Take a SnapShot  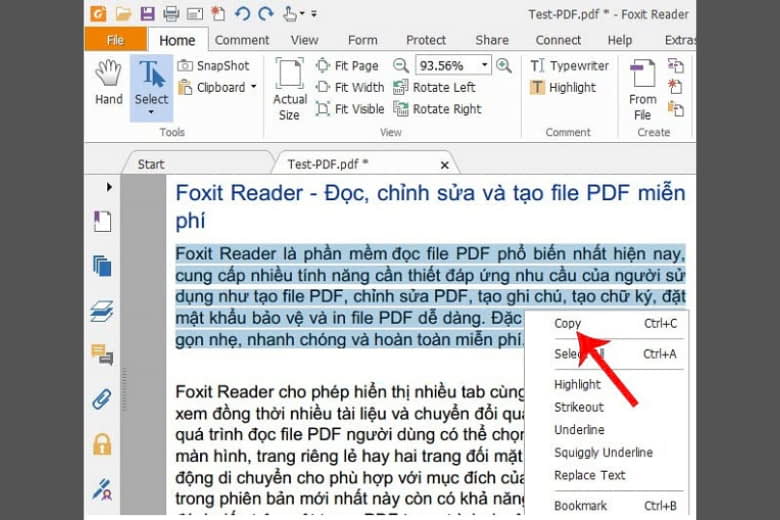tap(213, 66)
